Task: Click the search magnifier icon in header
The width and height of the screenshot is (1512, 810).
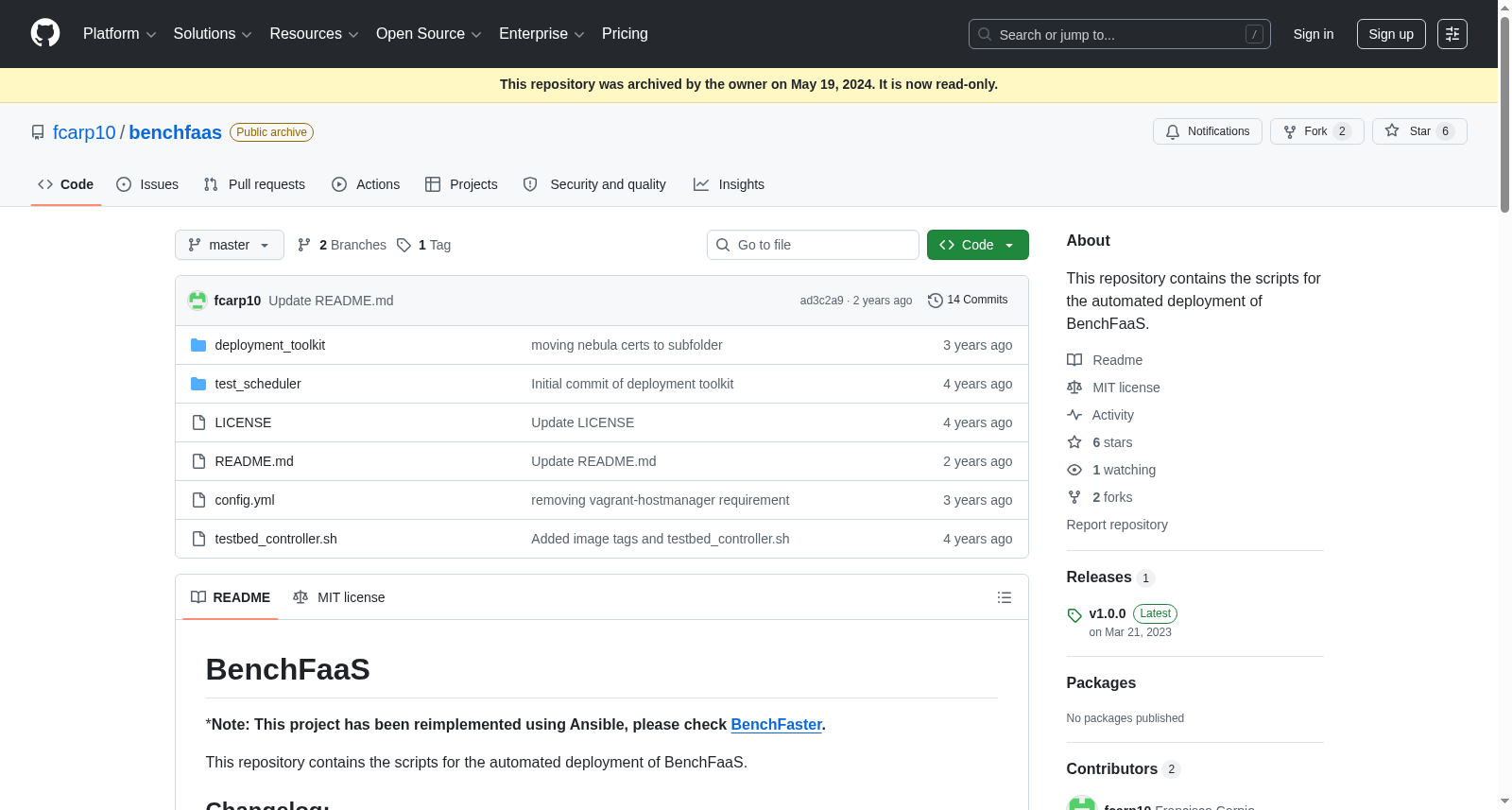Action: (985, 34)
